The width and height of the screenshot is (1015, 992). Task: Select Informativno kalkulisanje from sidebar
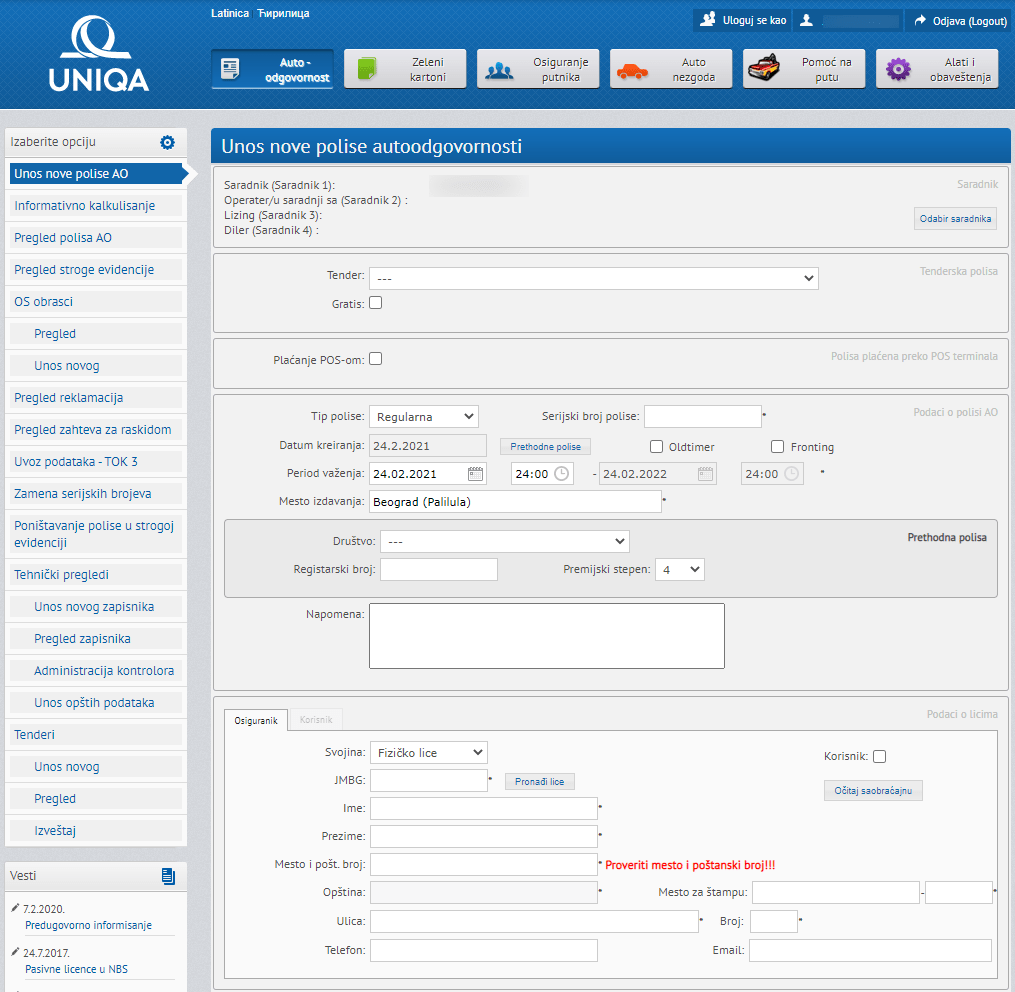[85, 206]
